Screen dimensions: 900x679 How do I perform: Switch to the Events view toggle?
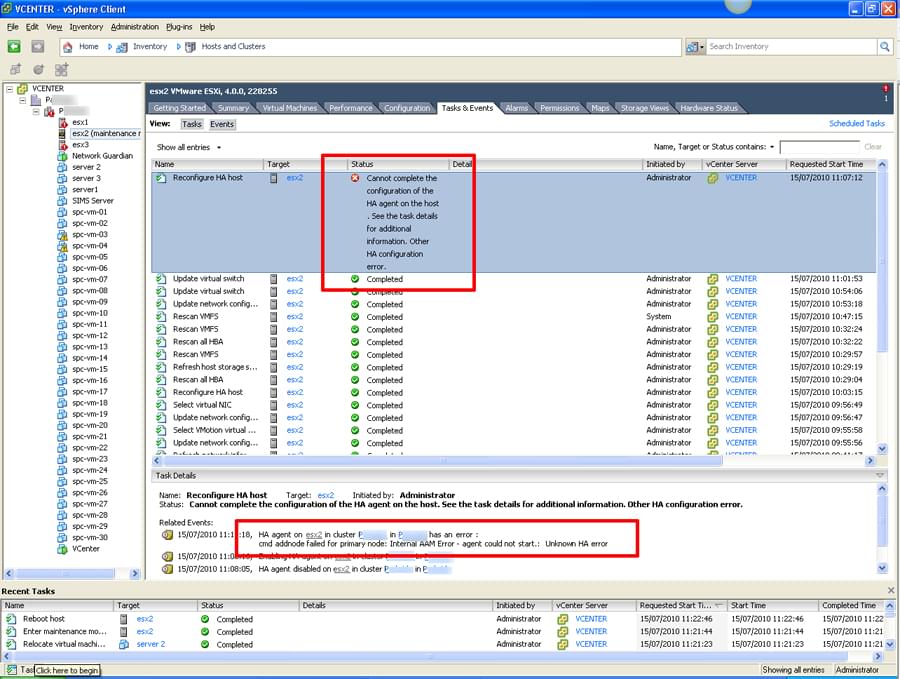point(222,124)
